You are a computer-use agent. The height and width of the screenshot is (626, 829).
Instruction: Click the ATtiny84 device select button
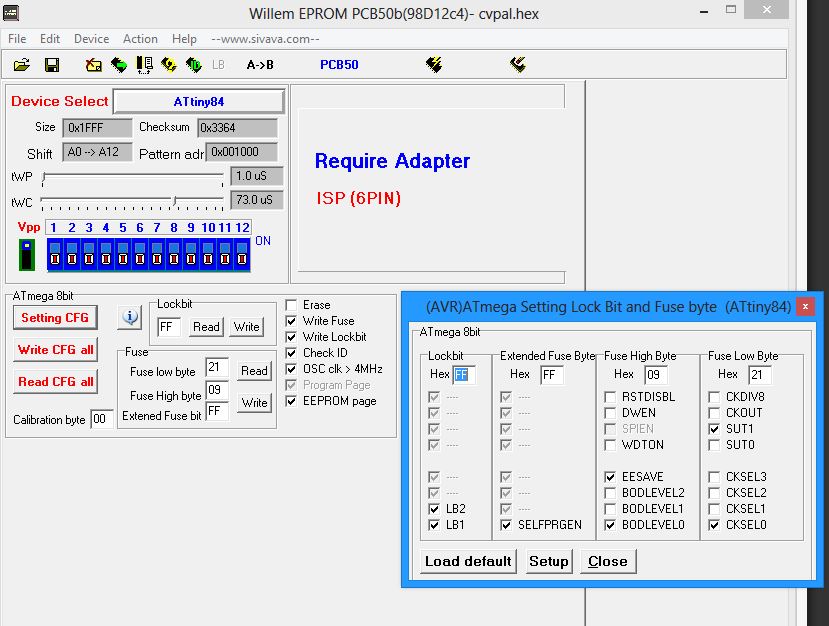(199, 102)
